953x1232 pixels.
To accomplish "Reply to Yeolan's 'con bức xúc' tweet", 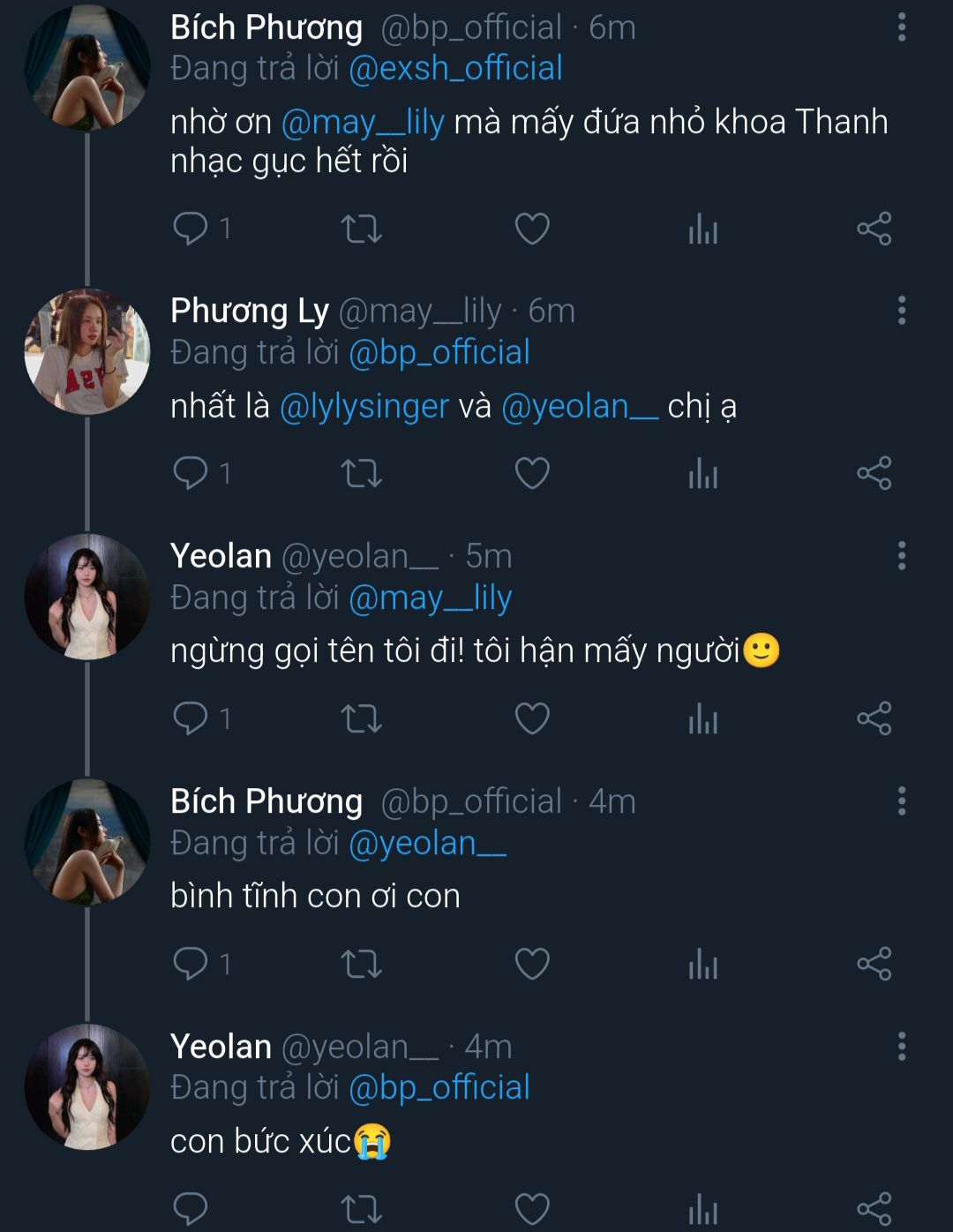I will 191,1208.
